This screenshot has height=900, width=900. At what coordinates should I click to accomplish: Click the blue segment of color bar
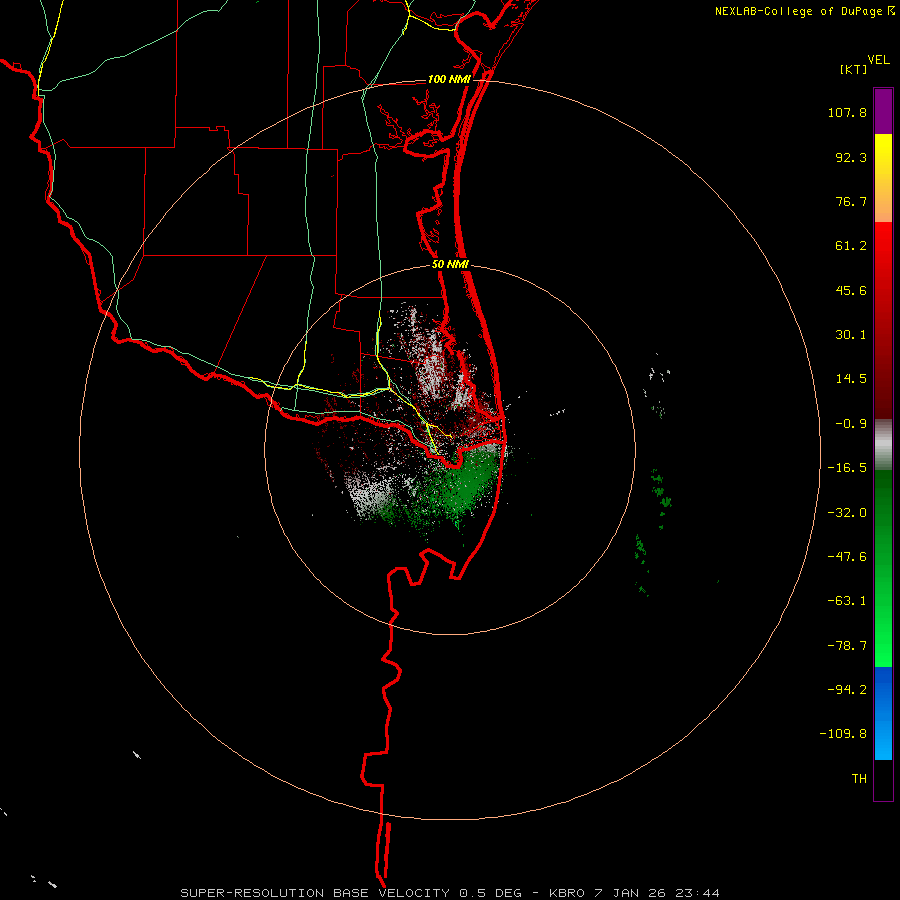[x=883, y=713]
